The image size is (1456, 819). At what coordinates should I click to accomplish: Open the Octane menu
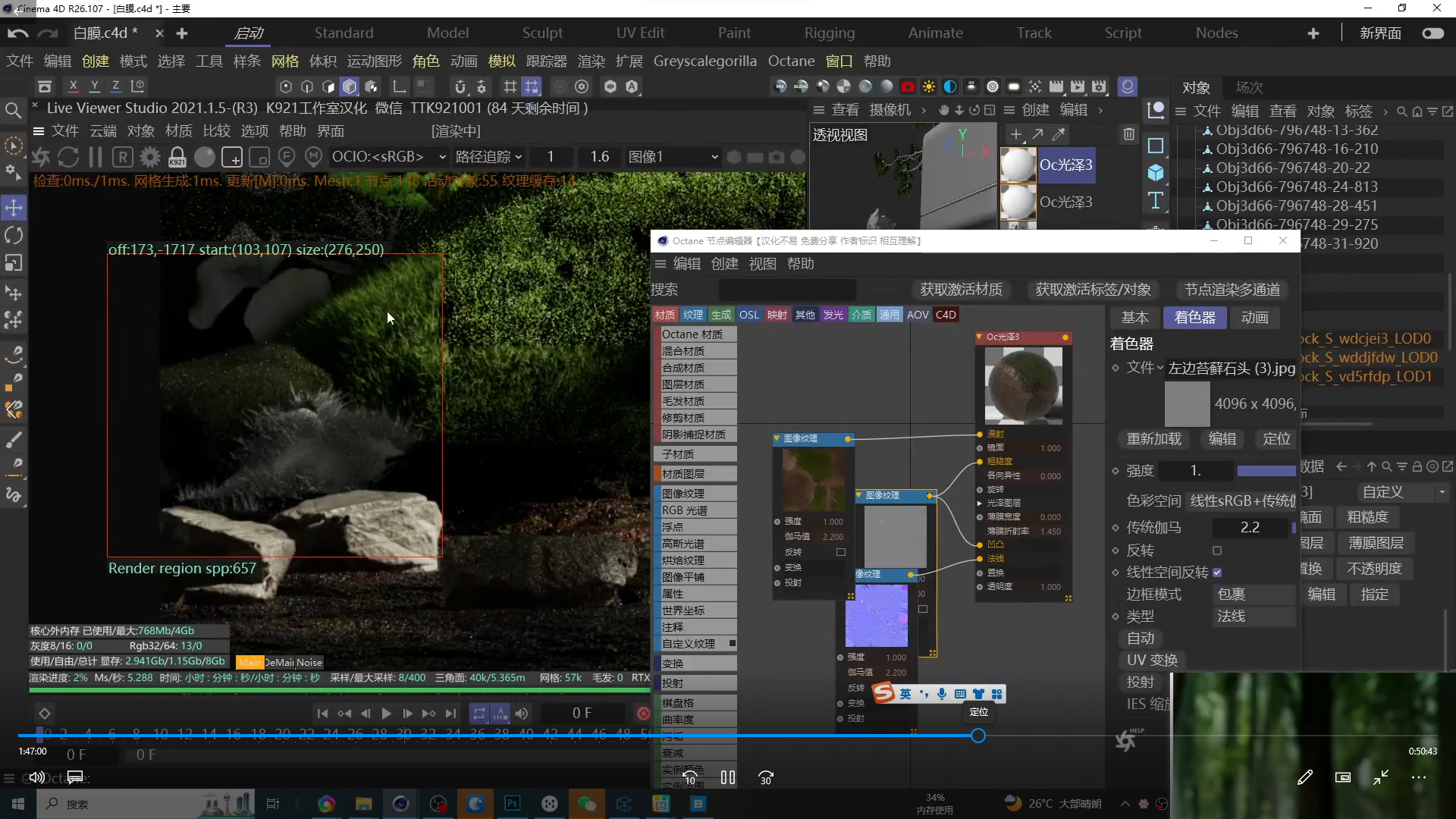pos(791,61)
